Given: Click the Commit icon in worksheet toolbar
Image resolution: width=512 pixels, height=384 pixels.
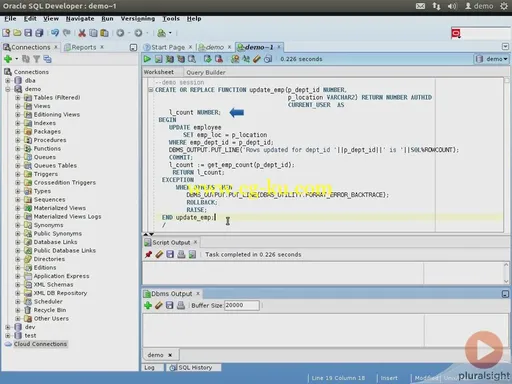Looking at the screenshot, I should (x=207, y=59).
